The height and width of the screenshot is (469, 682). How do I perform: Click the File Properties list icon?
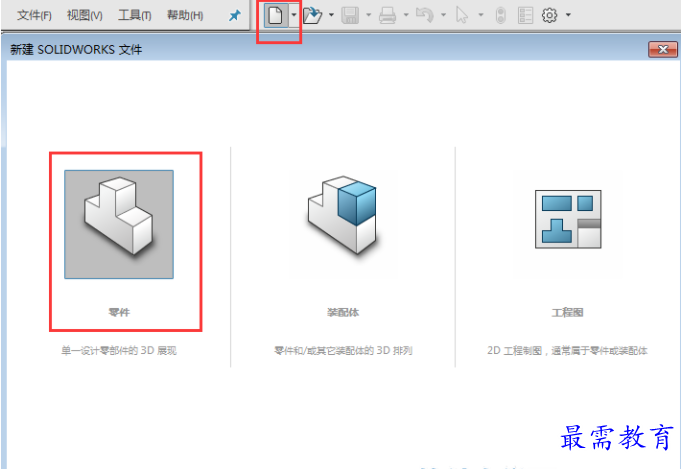525,16
